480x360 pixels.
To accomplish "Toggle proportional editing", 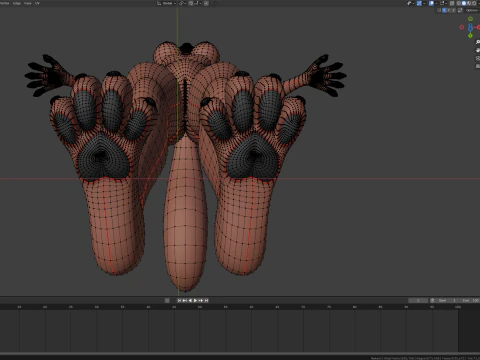I will click(206, 3).
